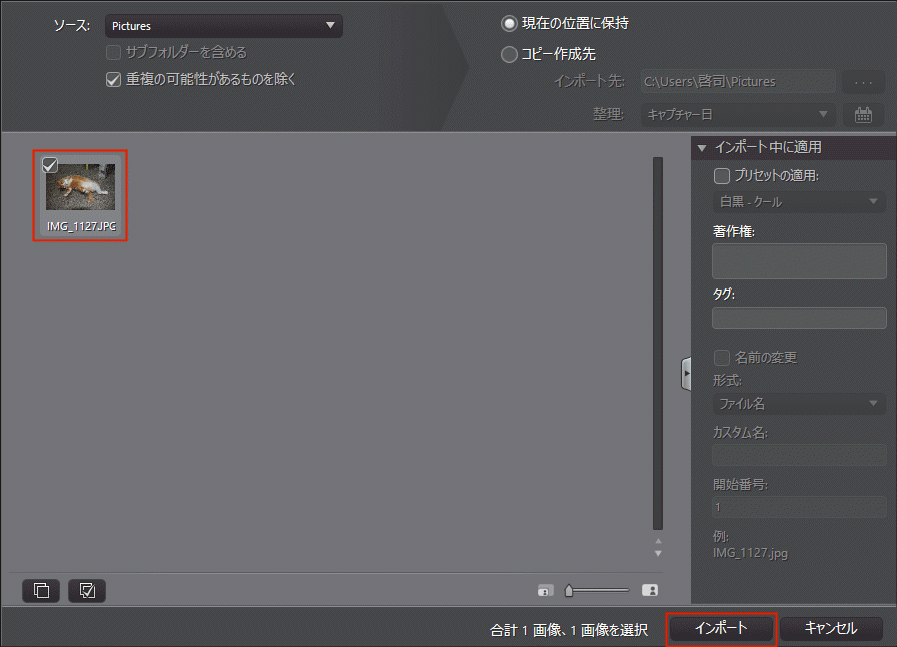Open the browse folder ellipsis button
The height and width of the screenshot is (647, 897).
863,82
